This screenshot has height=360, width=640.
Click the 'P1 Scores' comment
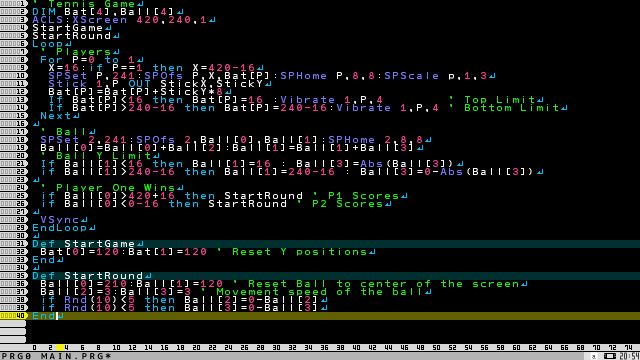(355, 196)
